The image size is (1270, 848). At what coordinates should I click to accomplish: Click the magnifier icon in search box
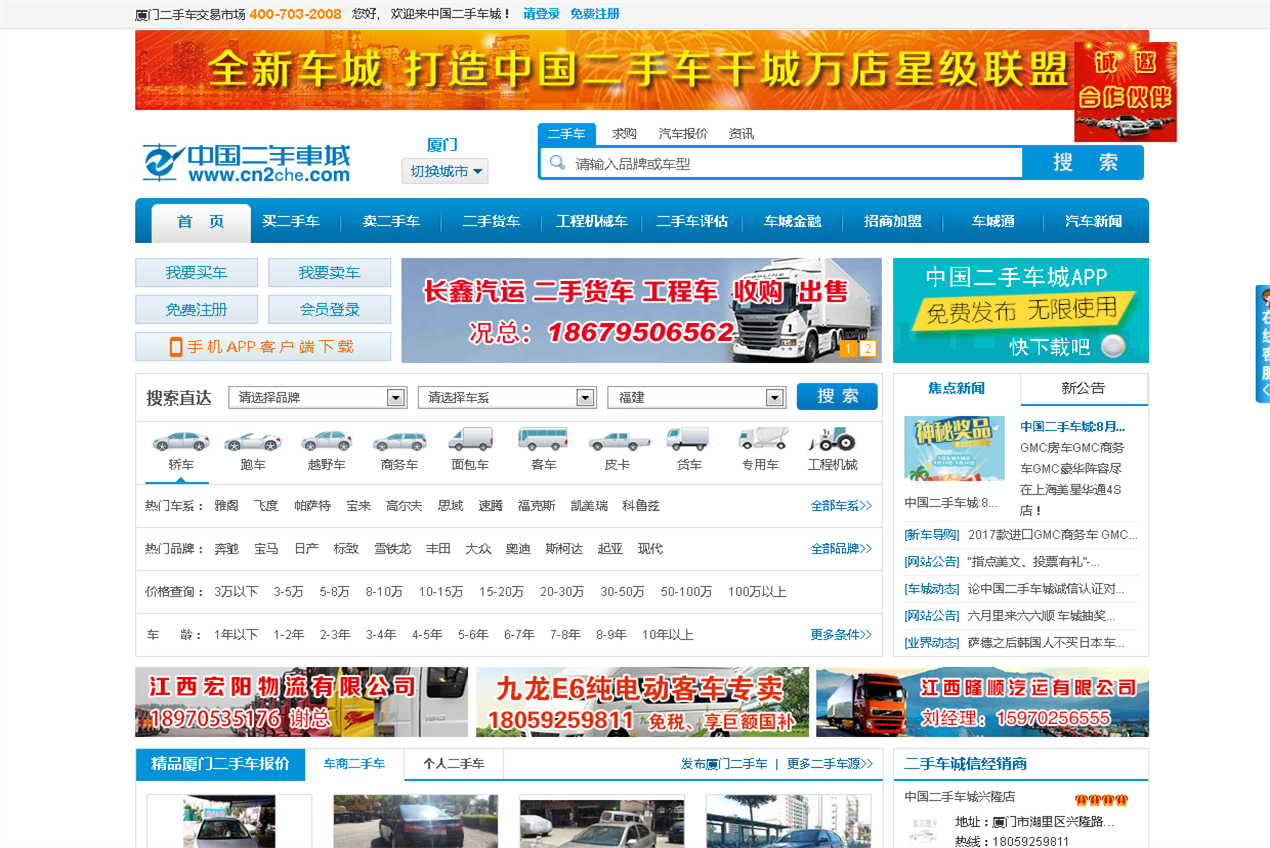(557, 163)
